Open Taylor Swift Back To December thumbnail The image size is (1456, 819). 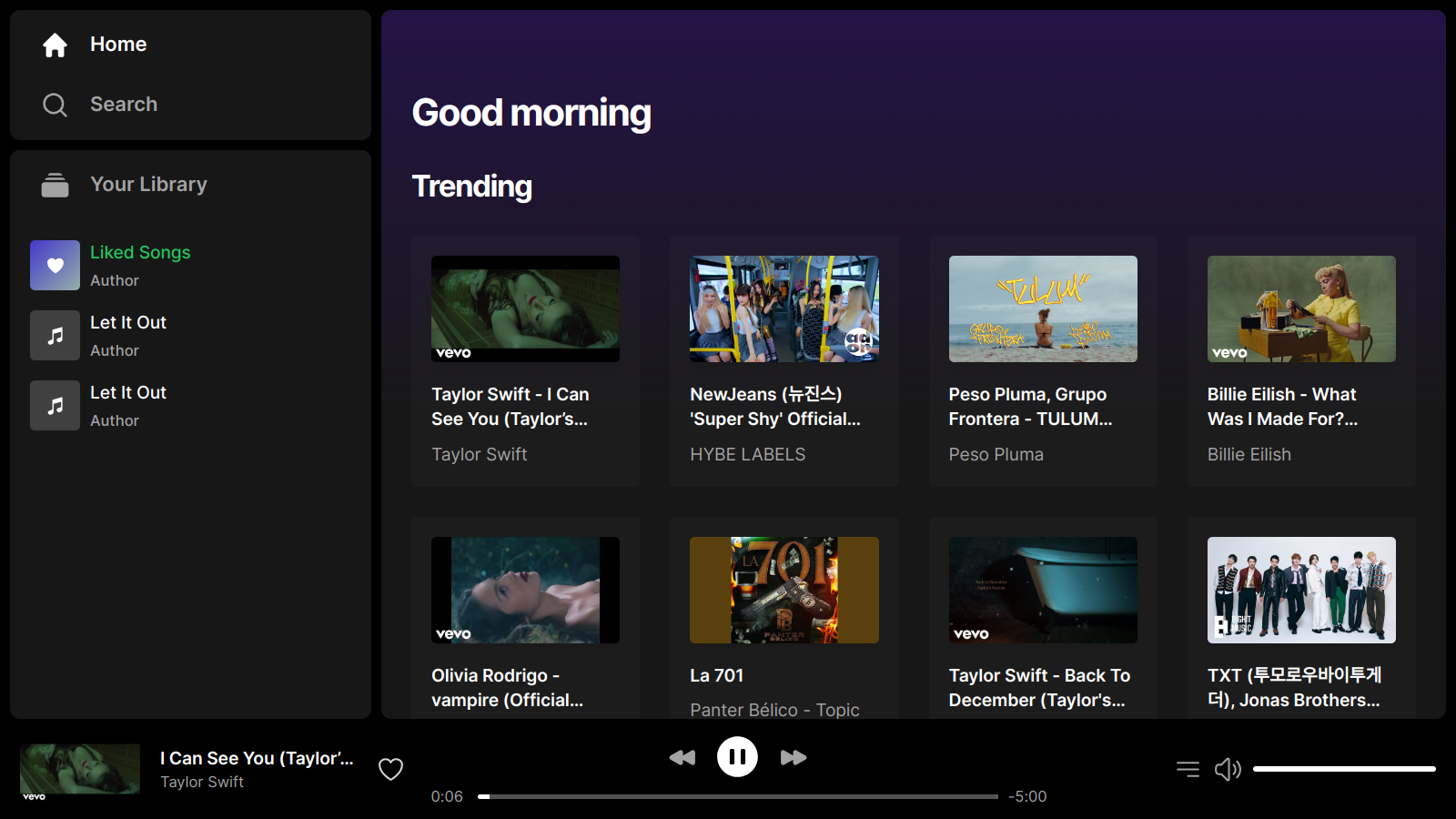click(x=1043, y=590)
